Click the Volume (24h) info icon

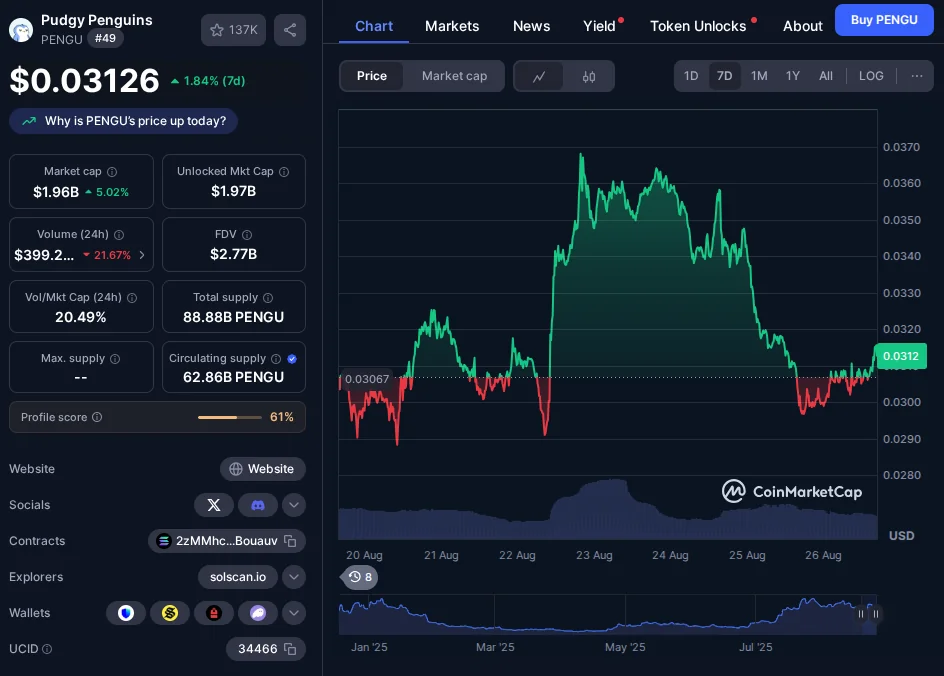[119, 235]
